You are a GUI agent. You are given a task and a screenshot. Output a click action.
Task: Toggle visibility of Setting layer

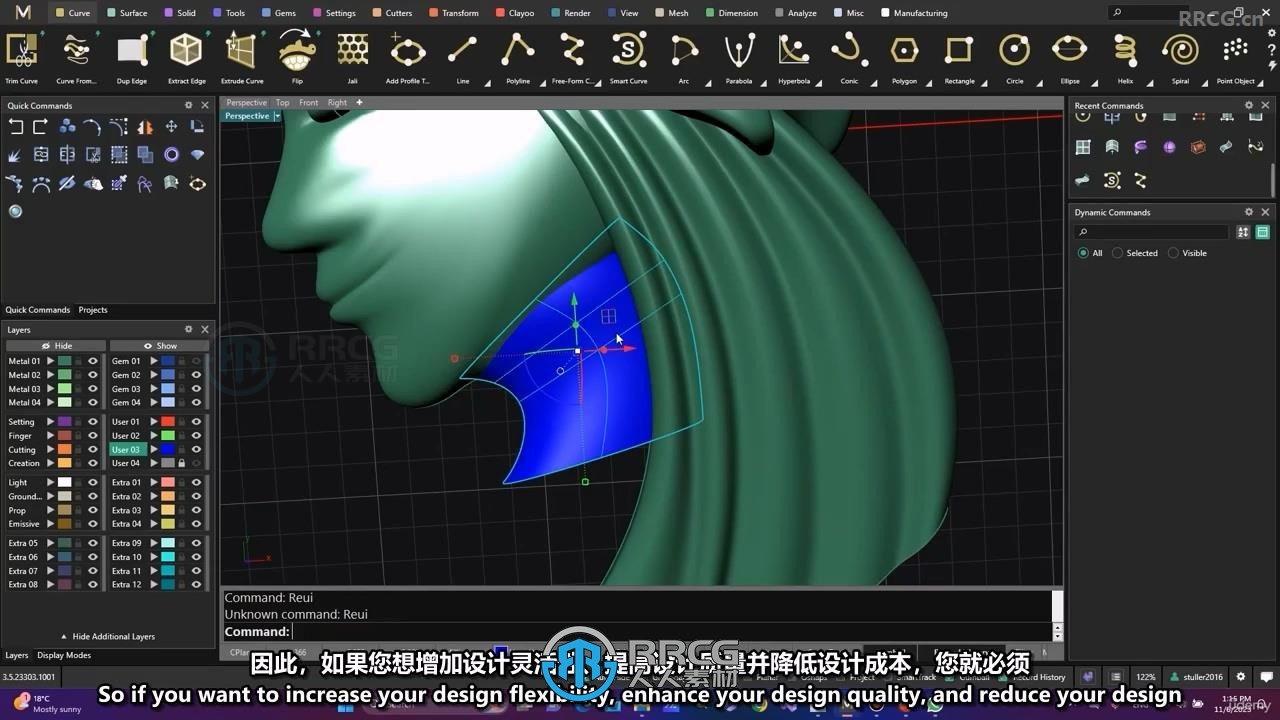point(93,422)
